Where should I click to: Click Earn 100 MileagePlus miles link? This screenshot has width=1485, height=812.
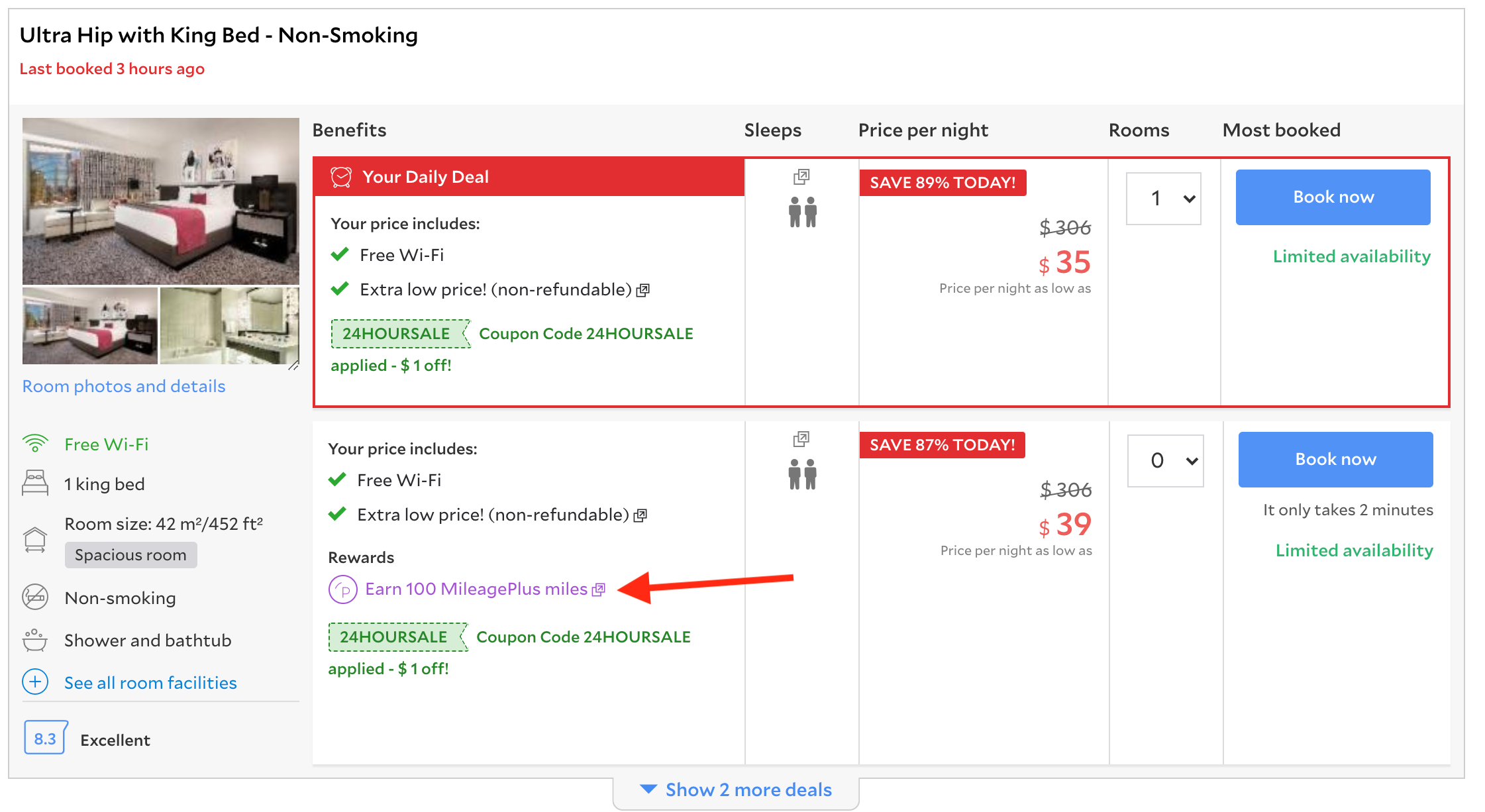pos(476,589)
